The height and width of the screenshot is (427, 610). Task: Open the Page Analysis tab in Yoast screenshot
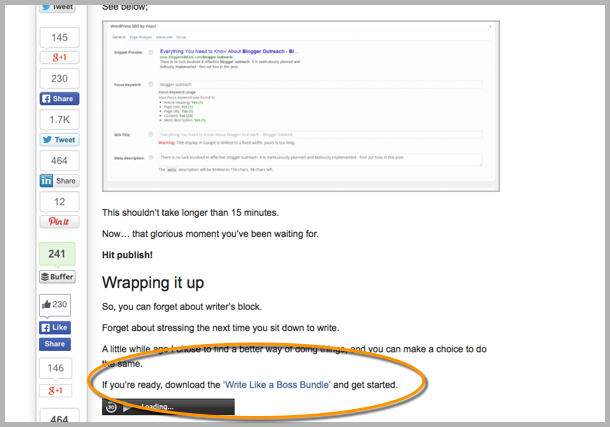141,37
